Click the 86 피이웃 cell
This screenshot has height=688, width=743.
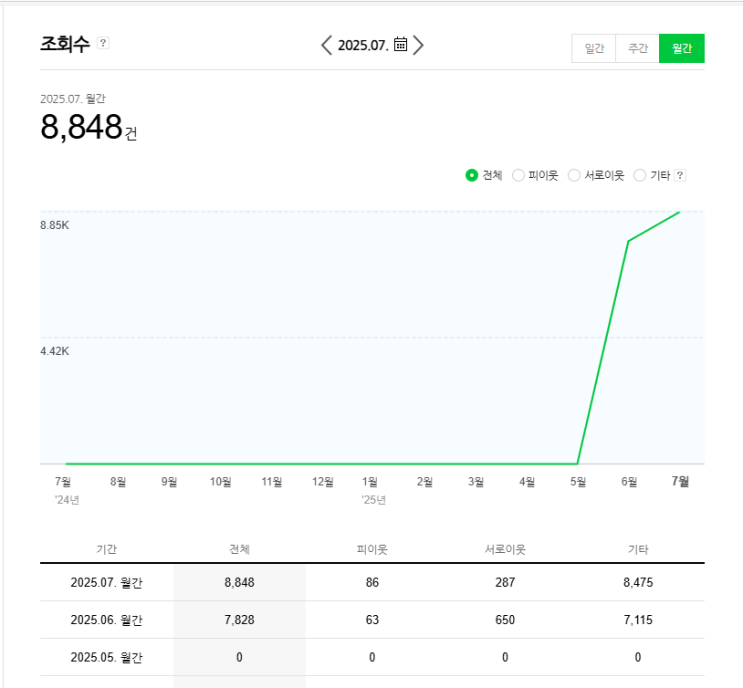(x=372, y=582)
